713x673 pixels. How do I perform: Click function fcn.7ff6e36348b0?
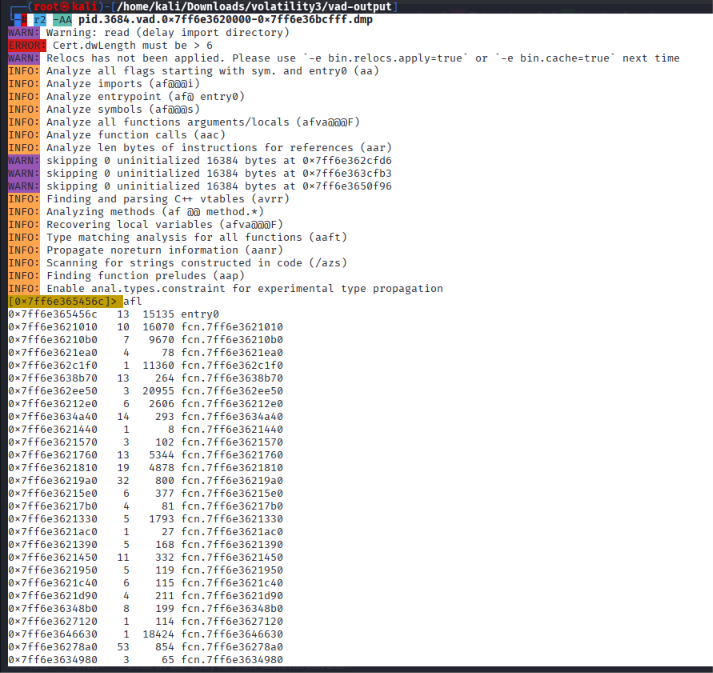[x=232, y=608]
